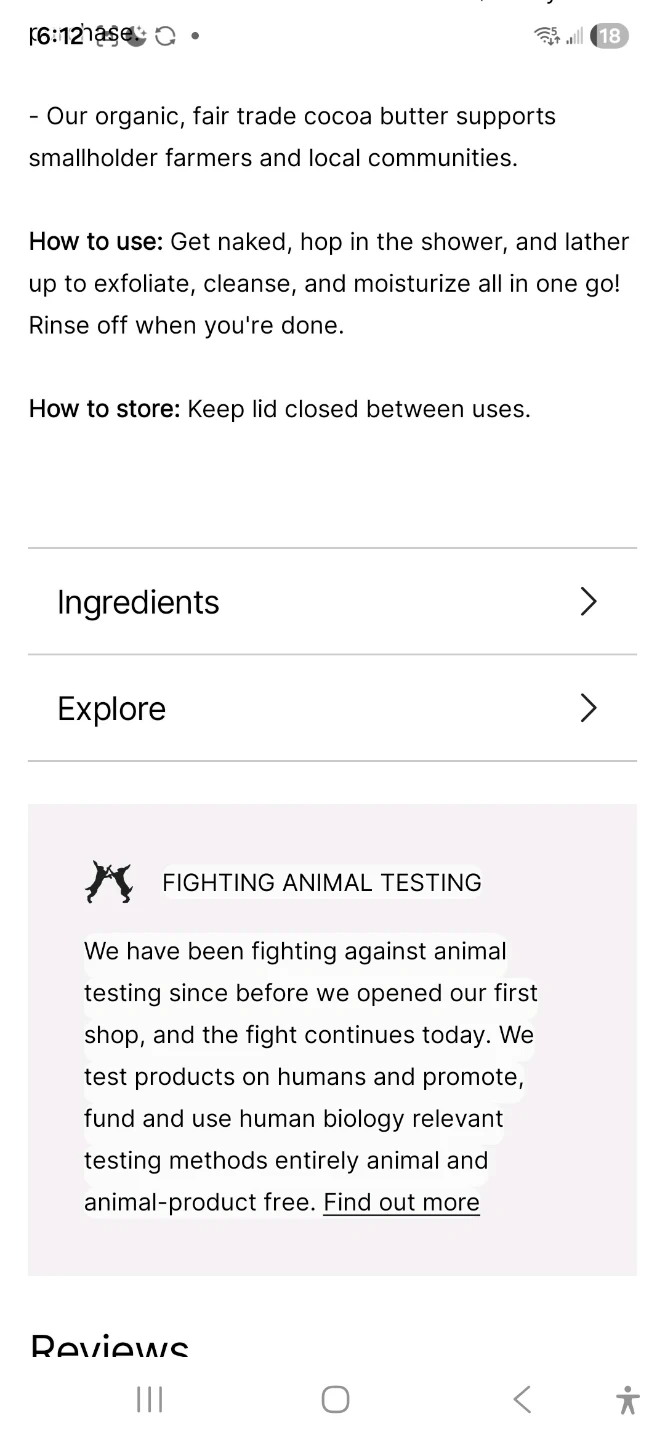Image resolution: width=665 pixels, height=1440 pixels.
Task: Follow the Find out more link
Action: tap(401, 1202)
